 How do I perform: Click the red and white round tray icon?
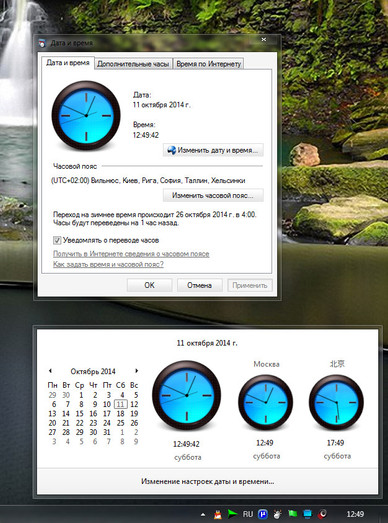point(322,514)
